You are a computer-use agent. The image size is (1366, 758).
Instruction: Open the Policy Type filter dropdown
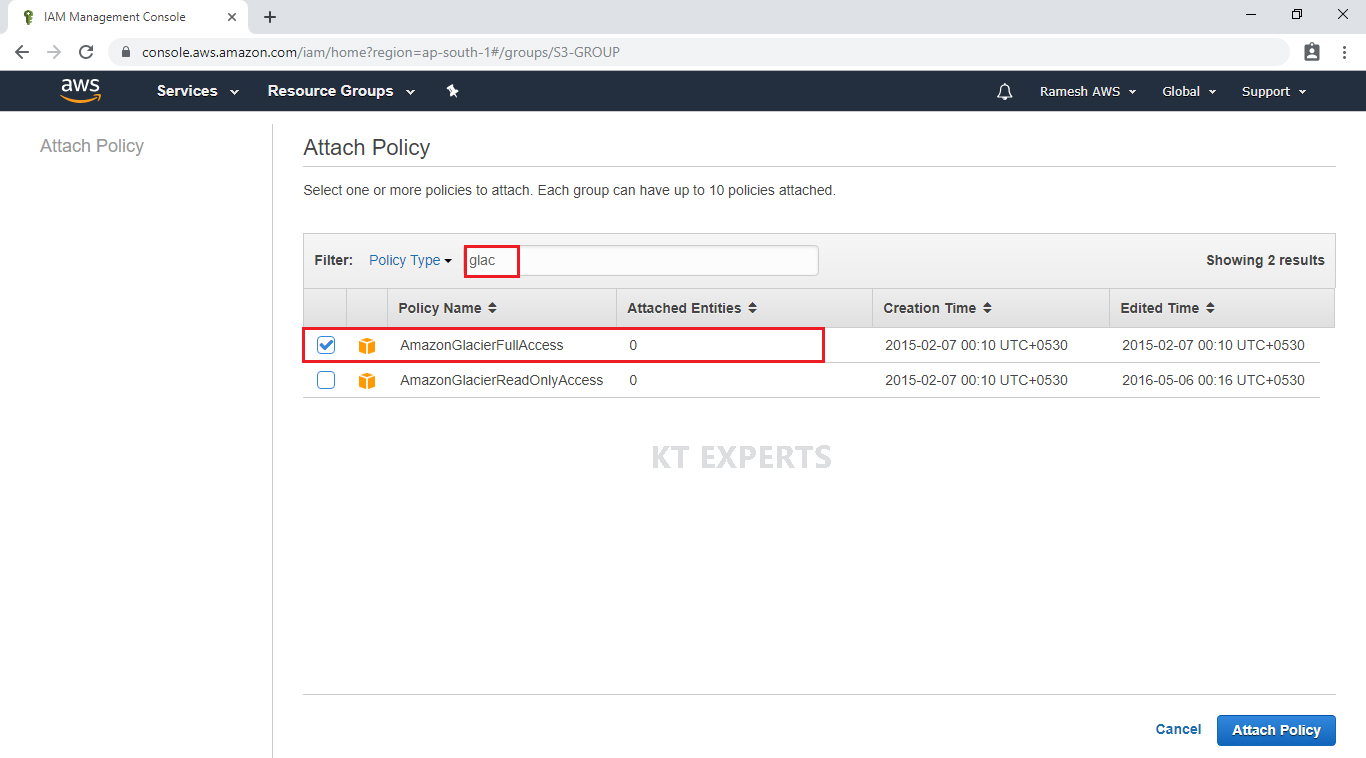point(410,260)
